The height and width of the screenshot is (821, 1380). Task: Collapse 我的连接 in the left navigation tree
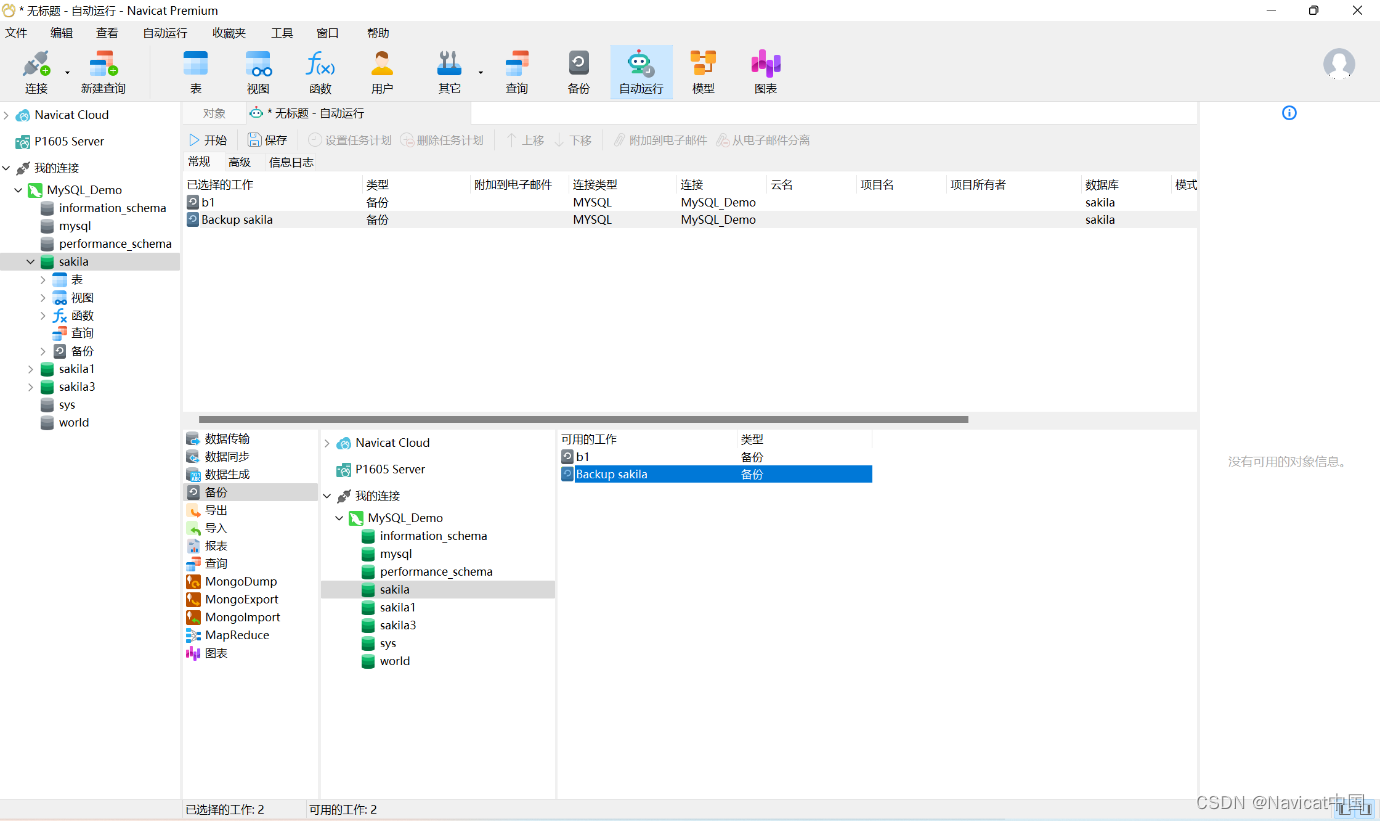[6, 168]
